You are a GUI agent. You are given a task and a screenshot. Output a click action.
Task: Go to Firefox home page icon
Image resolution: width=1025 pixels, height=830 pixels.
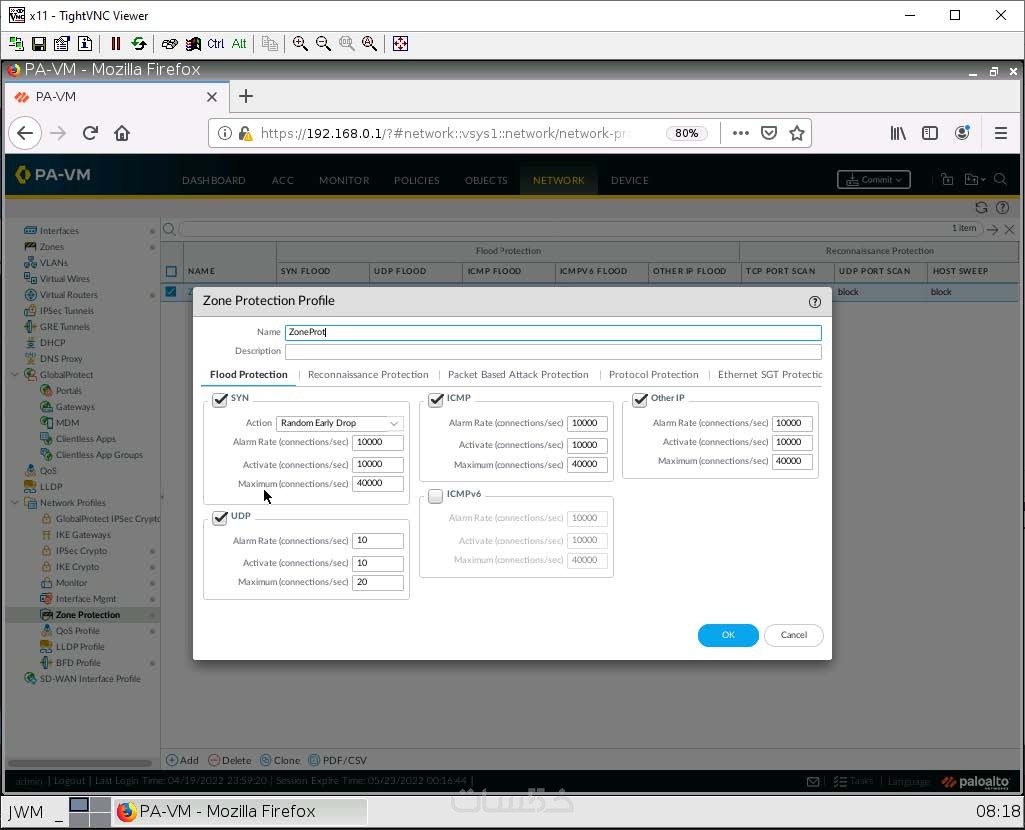122,133
